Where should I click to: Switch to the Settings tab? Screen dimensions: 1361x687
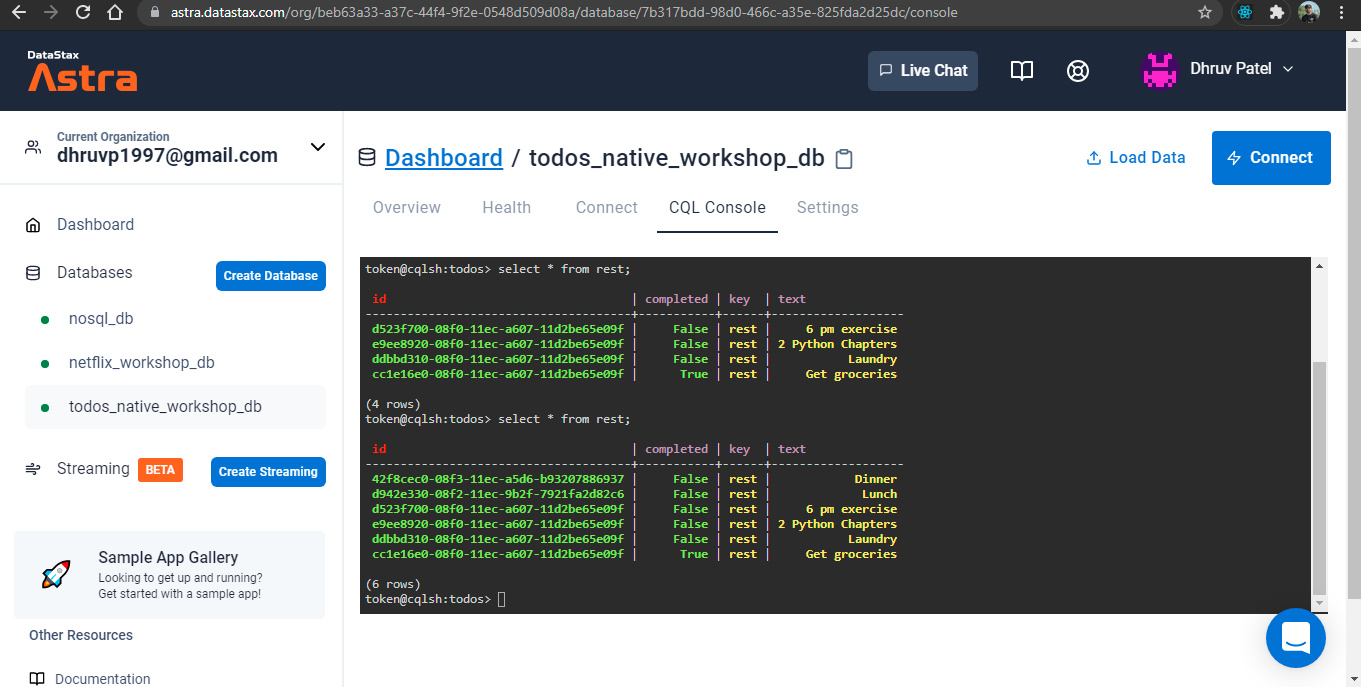(x=827, y=208)
